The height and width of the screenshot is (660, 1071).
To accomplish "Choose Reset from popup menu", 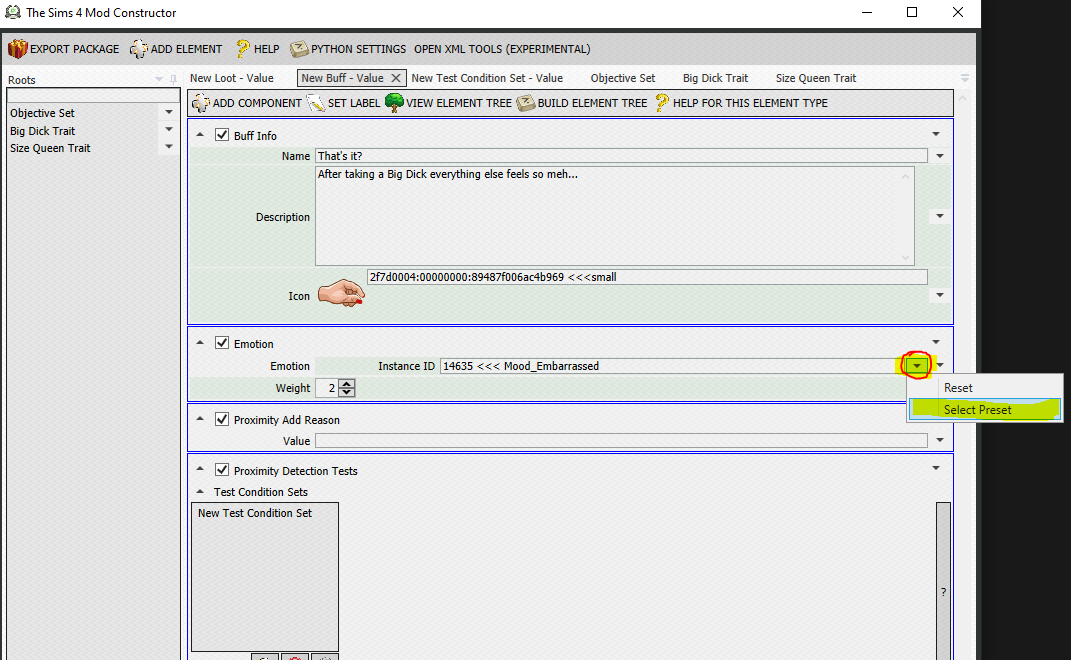I will point(985,387).
